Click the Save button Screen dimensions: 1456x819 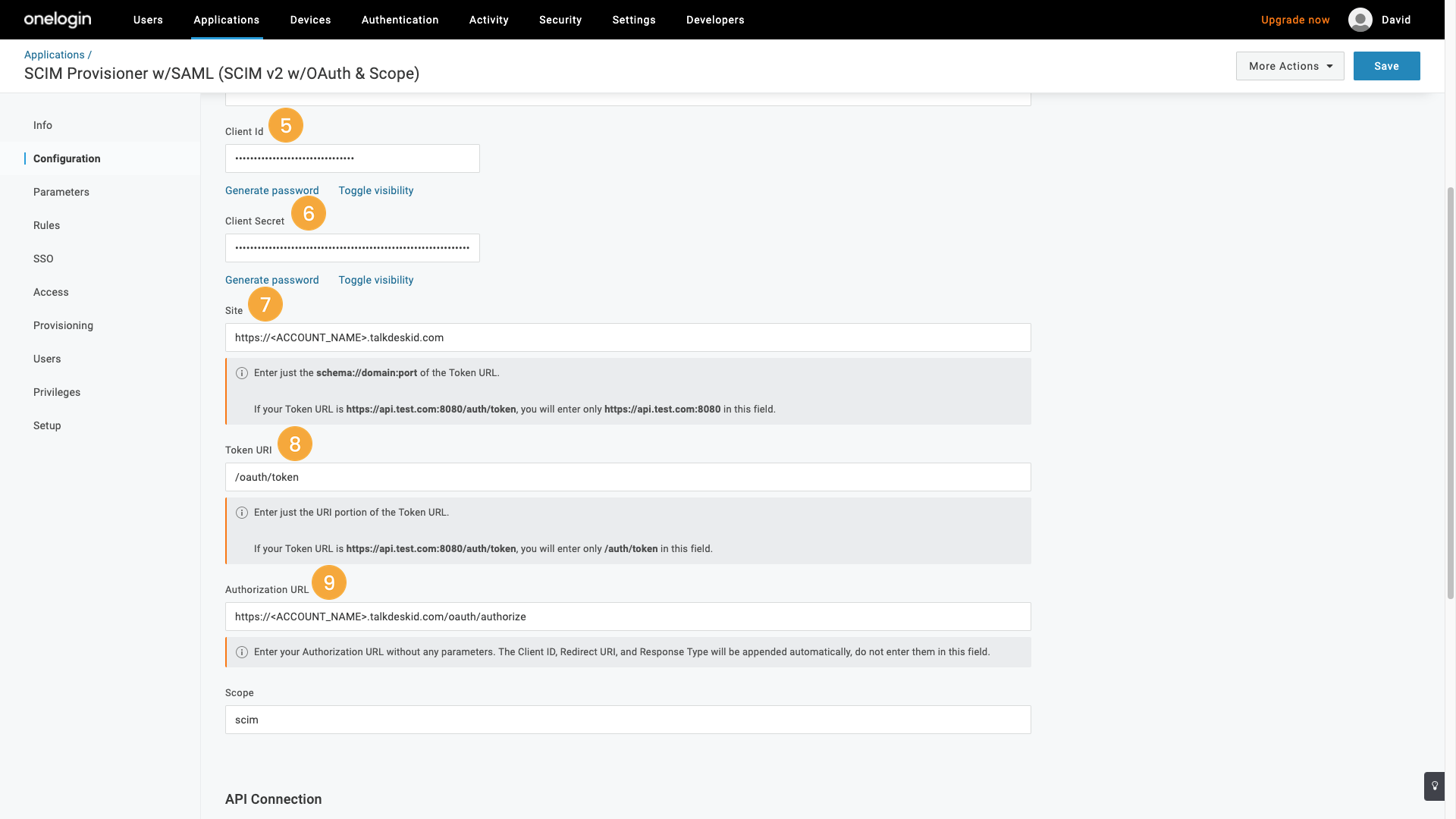pyautogui.click(x=1386, y=66)
